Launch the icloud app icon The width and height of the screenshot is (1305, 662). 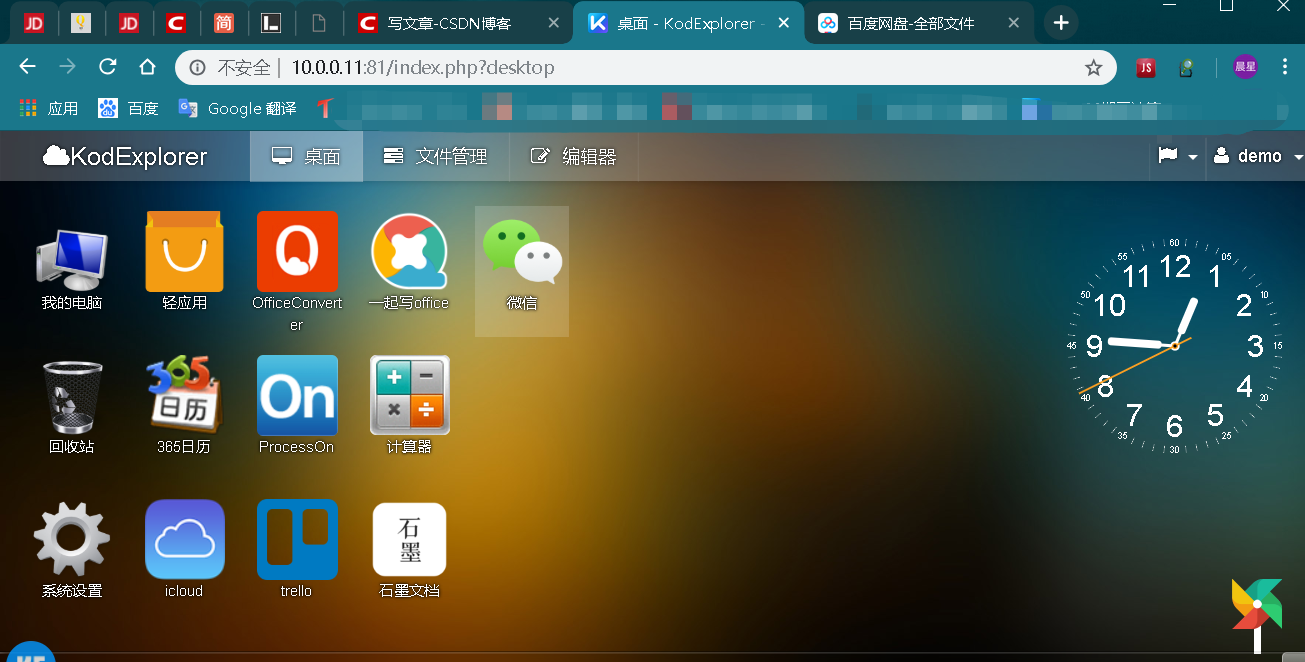[x=185, y=539]
